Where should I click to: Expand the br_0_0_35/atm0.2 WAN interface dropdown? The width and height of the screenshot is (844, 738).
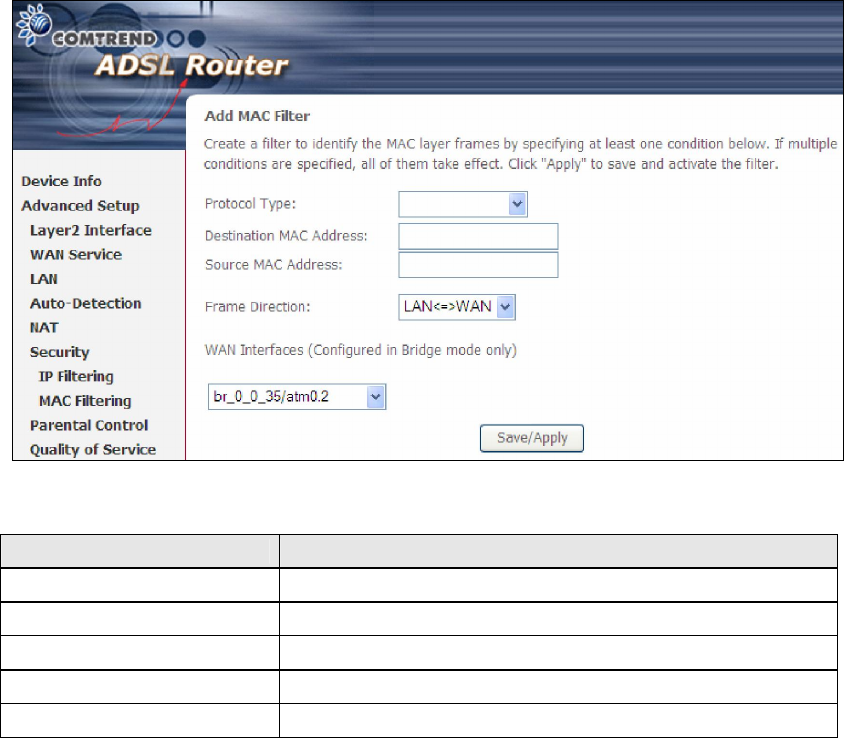(297, 397)
